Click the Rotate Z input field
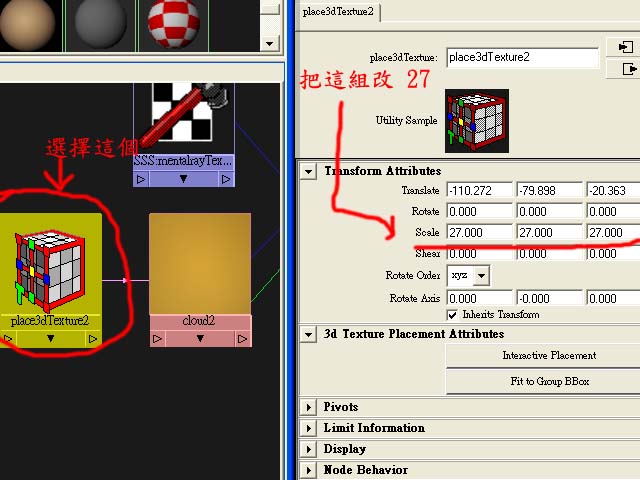Image resolution: width=640 pixels, height=480 pixels. (613, 211)
